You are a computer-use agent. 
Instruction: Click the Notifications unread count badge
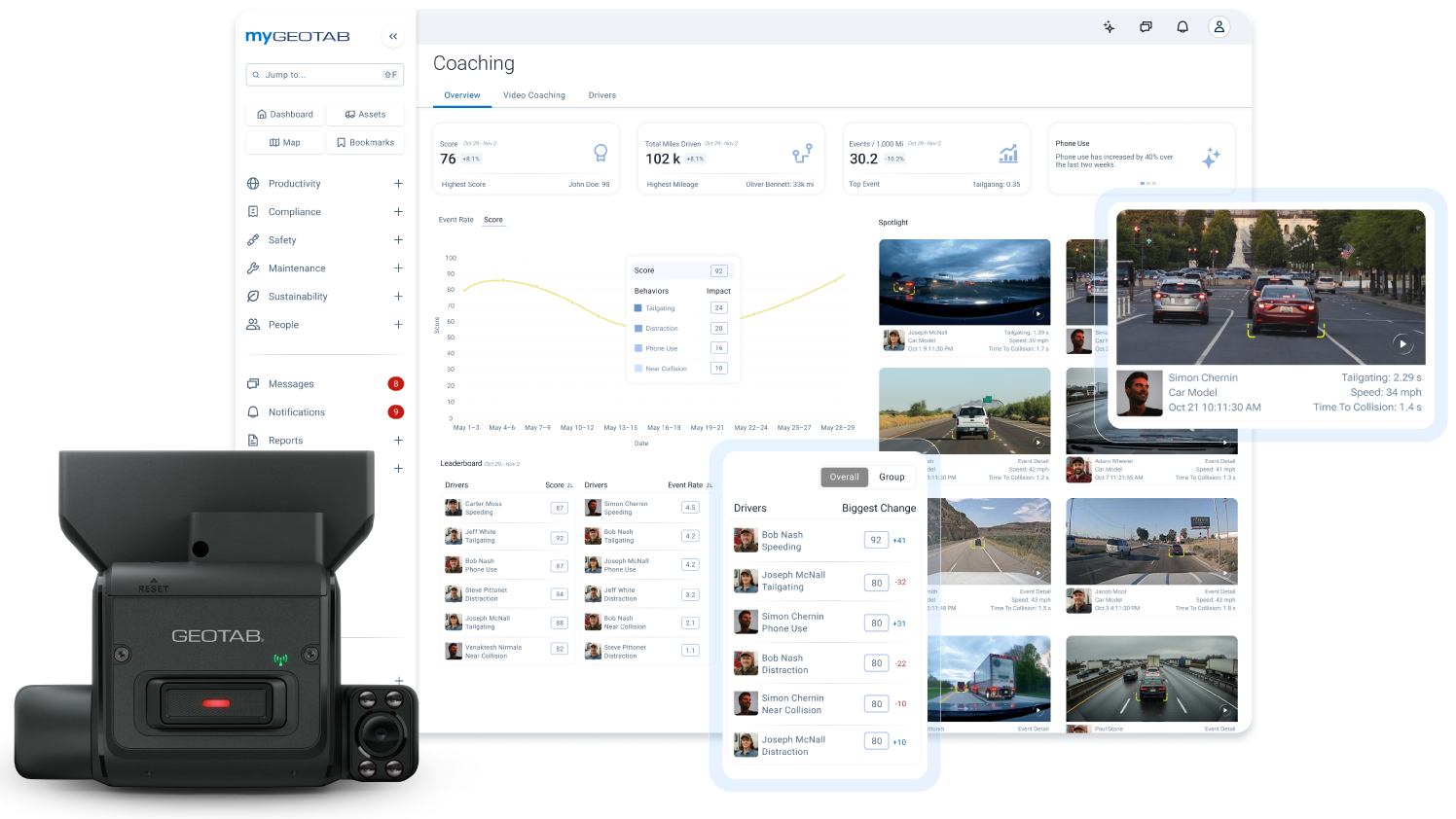[396, 412]
